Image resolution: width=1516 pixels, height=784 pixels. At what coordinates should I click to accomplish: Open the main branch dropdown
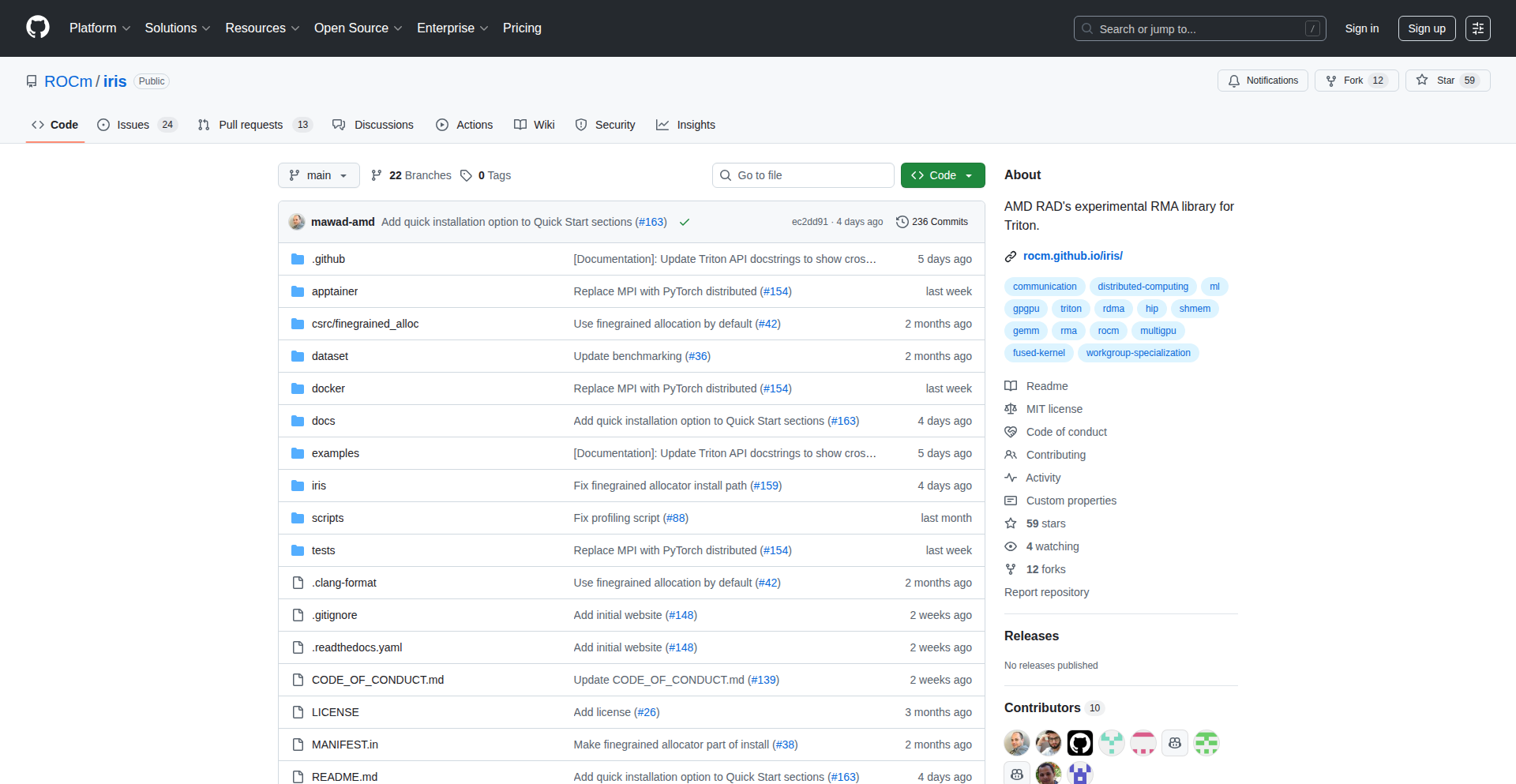coord(319,175)
